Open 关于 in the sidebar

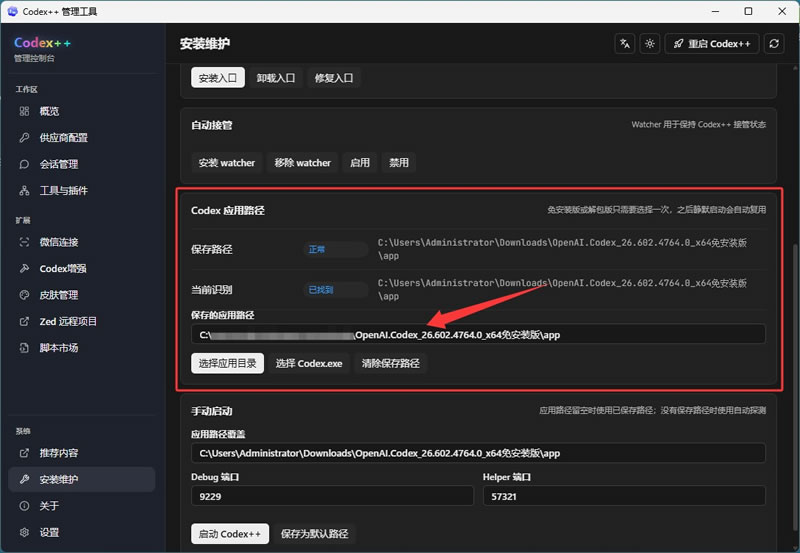point(82,506)
